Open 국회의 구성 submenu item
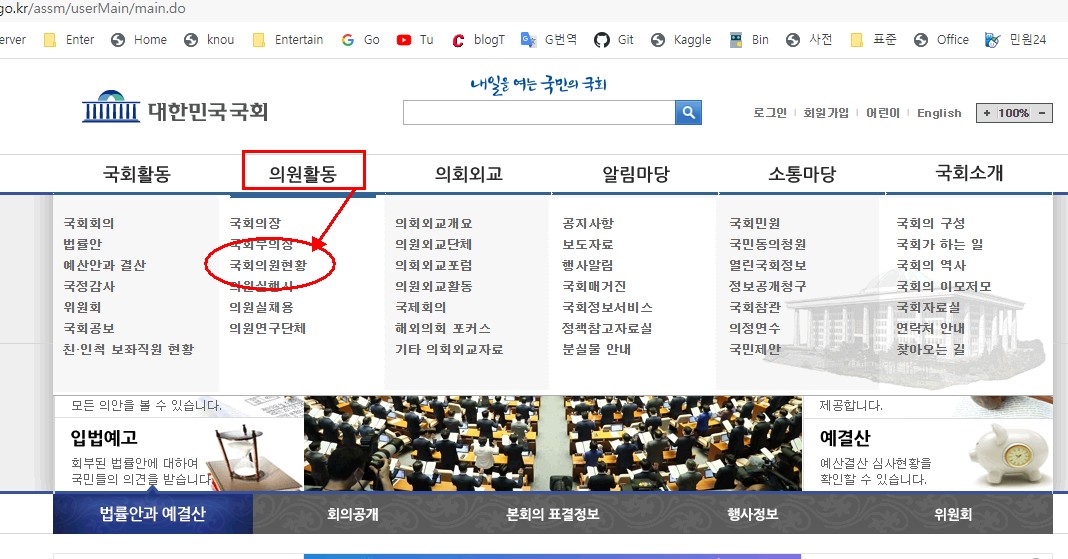Image resolution: width=1068 pixels, height=559 pixels. (930, 223)
